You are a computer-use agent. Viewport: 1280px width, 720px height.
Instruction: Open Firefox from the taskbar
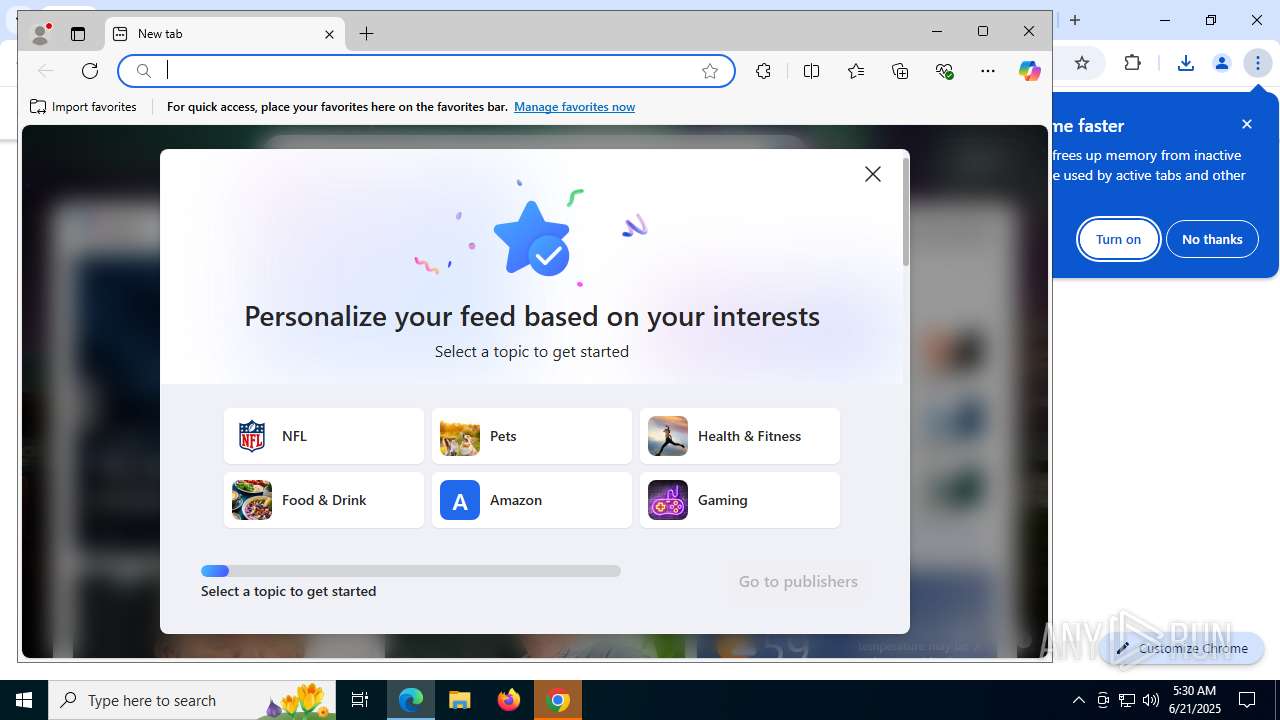509,700
